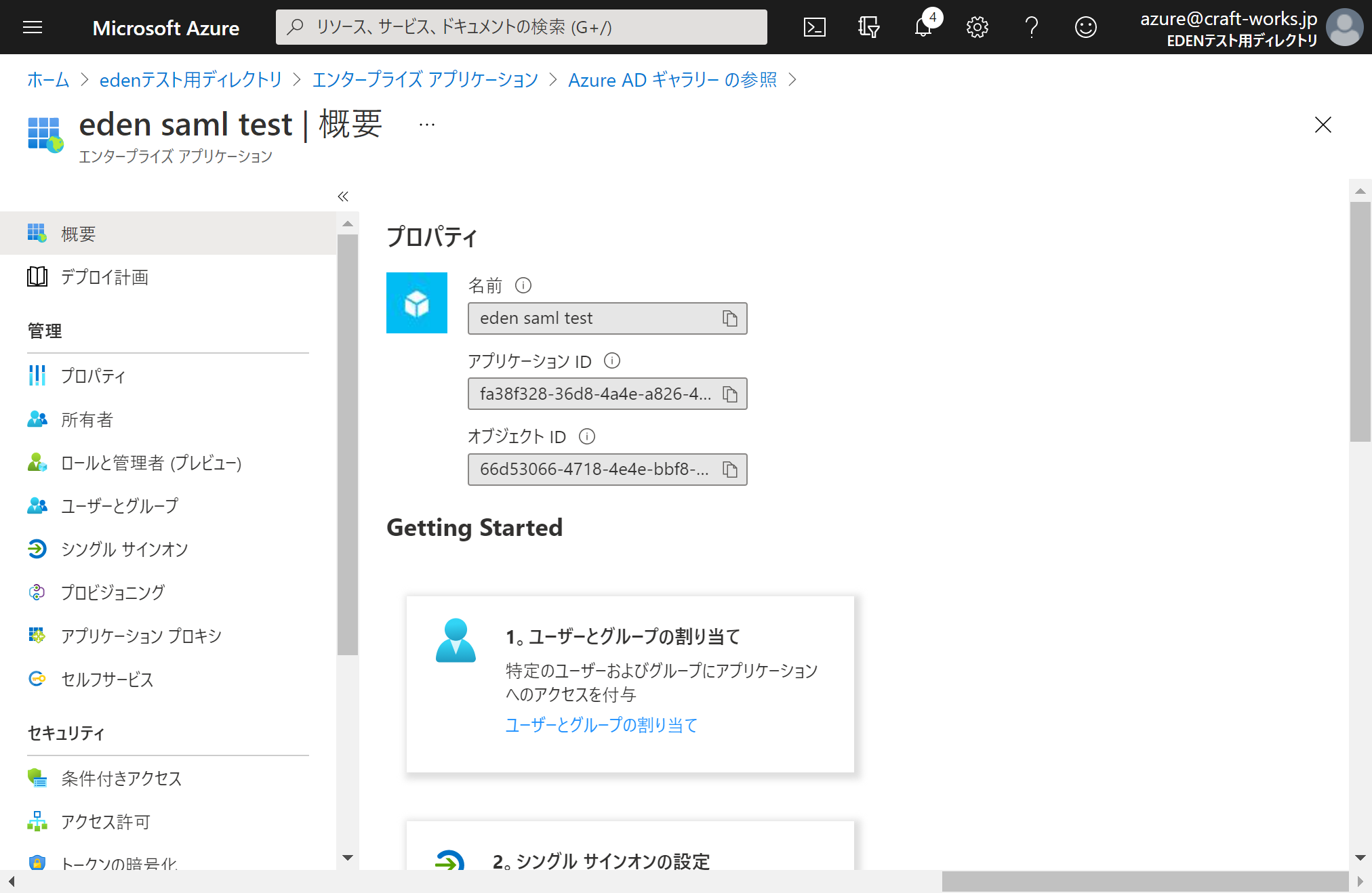Show info tooltip for 名前
This screenshot has width=1372, height=893.
tap(523, 285)
